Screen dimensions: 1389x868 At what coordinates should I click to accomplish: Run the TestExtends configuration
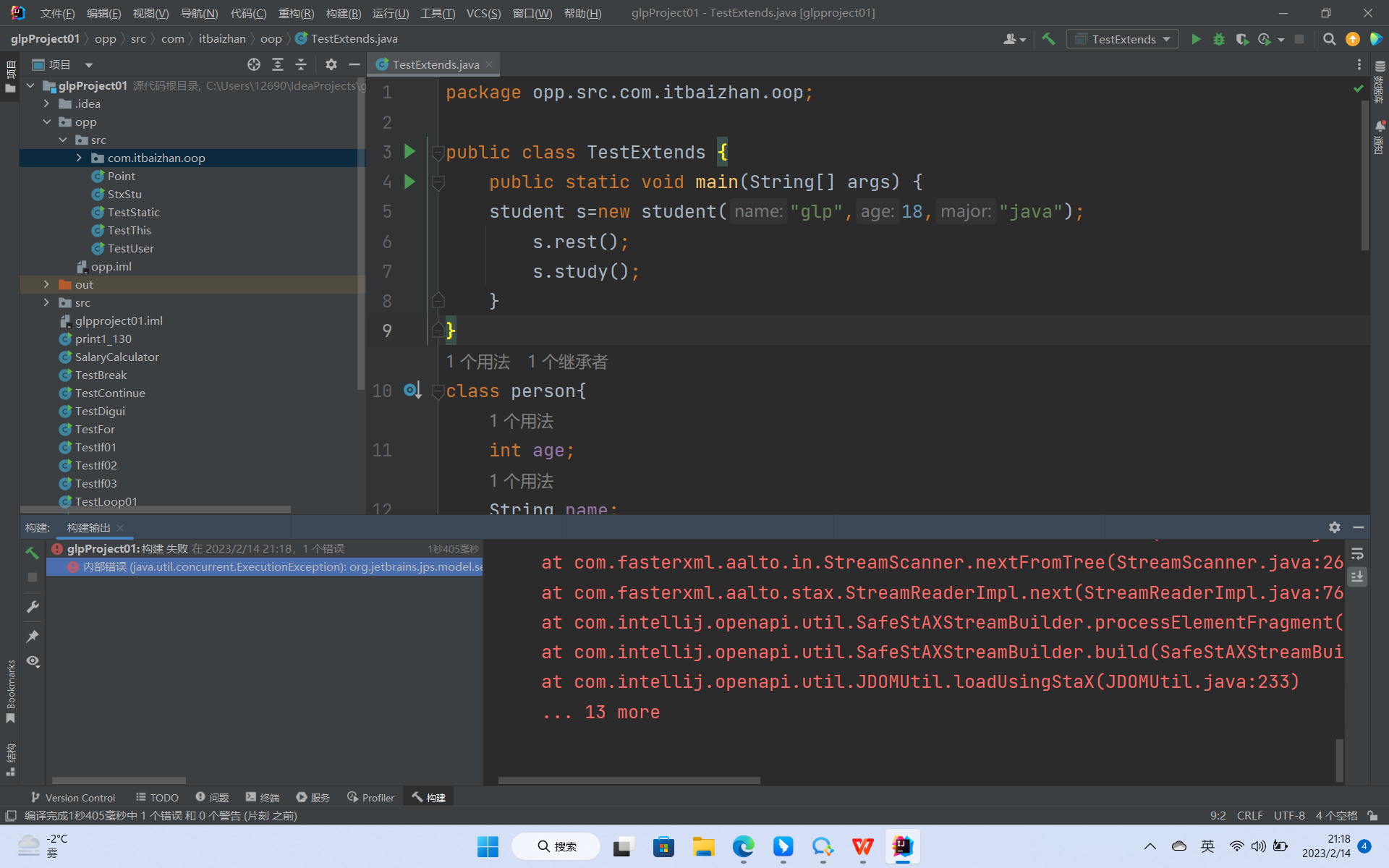pyautogui.click(x=1196, y=39)
